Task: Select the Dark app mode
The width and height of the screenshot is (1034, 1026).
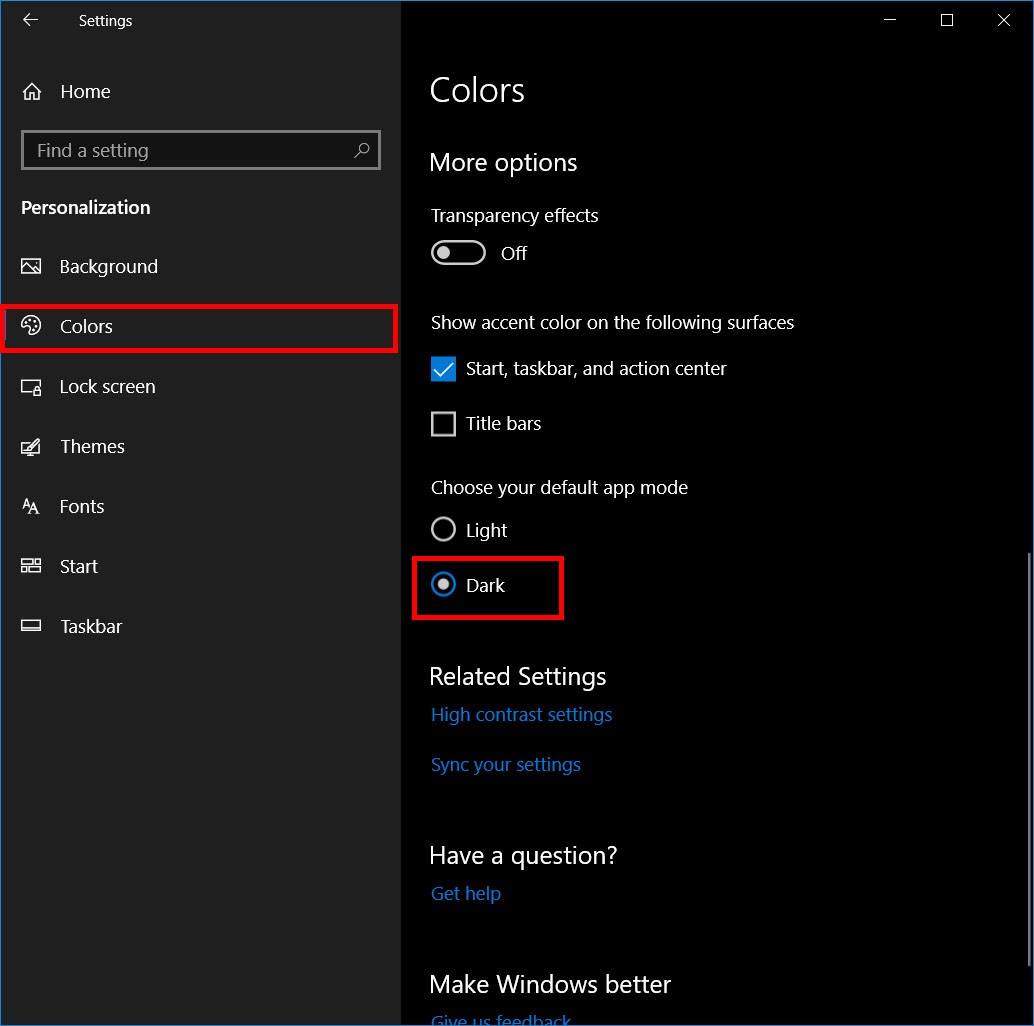Action: point(443,585)
